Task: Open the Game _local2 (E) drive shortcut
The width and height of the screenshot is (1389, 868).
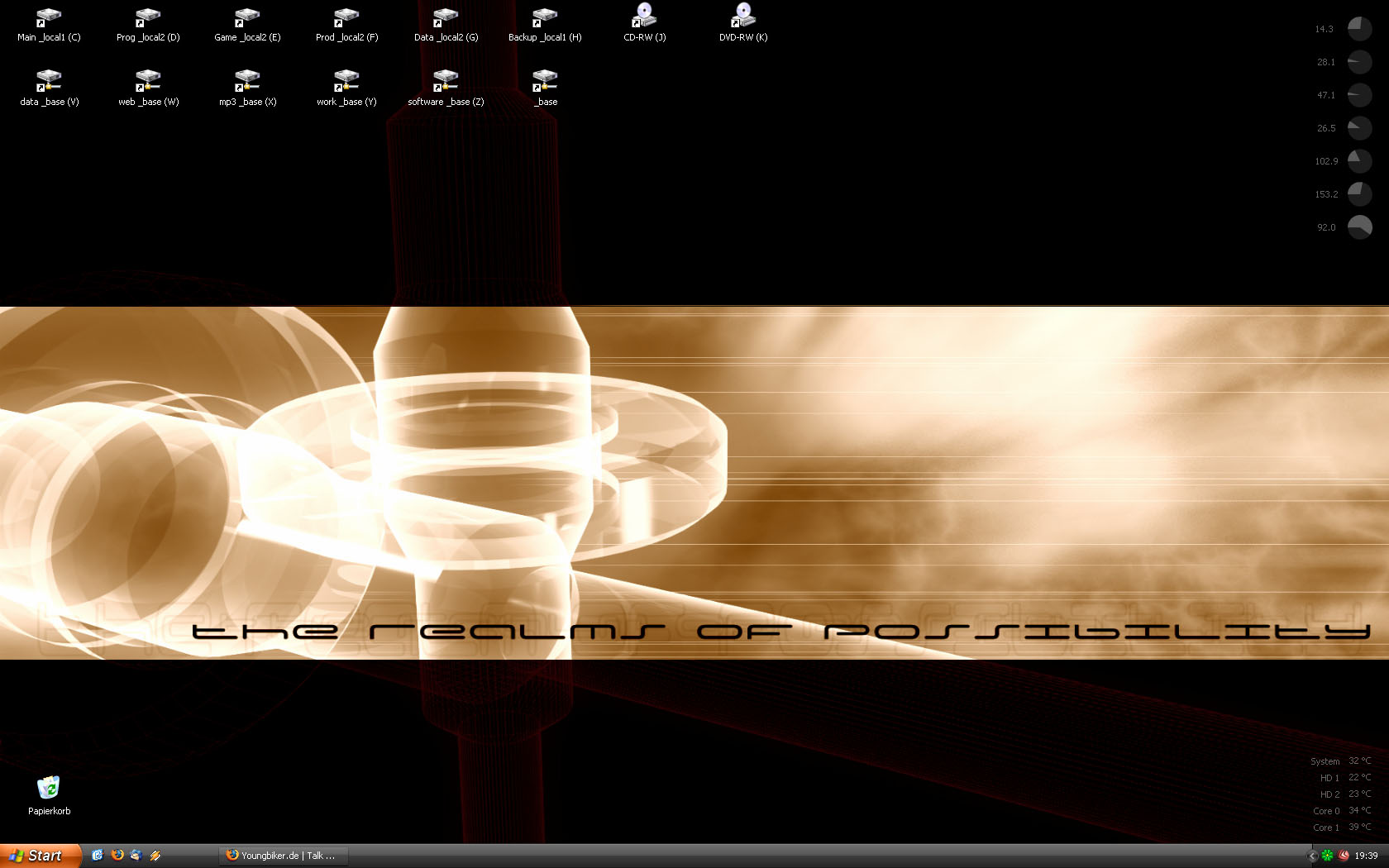Action: pos(247,25)
